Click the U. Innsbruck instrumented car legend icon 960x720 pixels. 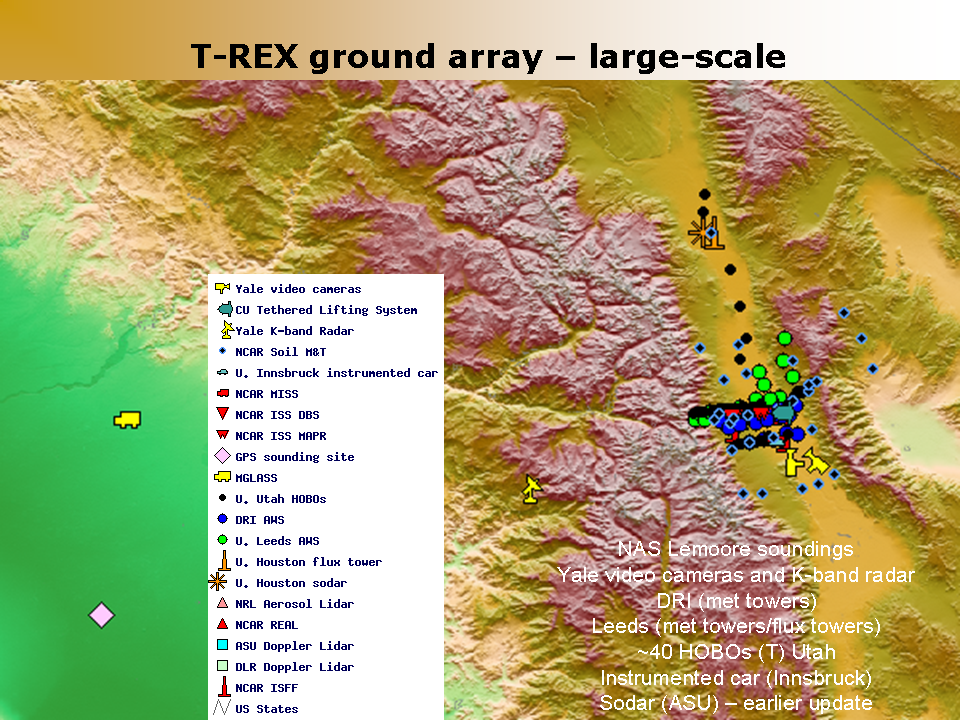(x=223, y=372)
